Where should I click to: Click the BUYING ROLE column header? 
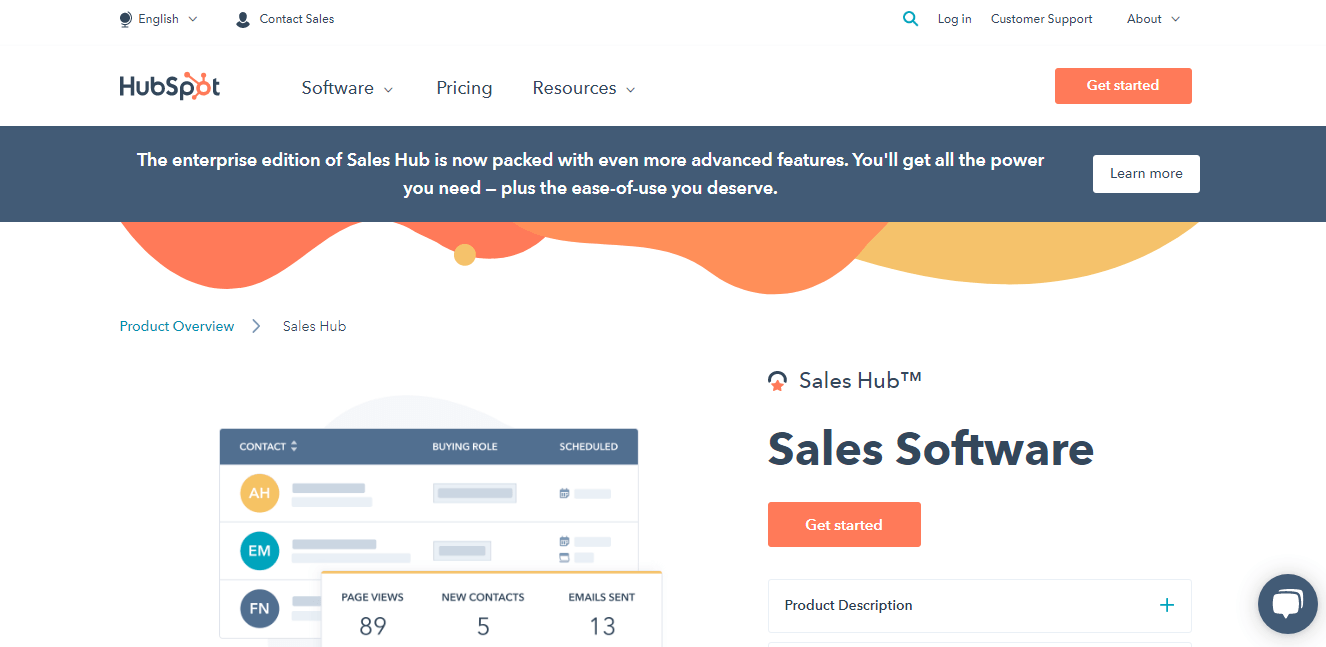coord(465,446)
